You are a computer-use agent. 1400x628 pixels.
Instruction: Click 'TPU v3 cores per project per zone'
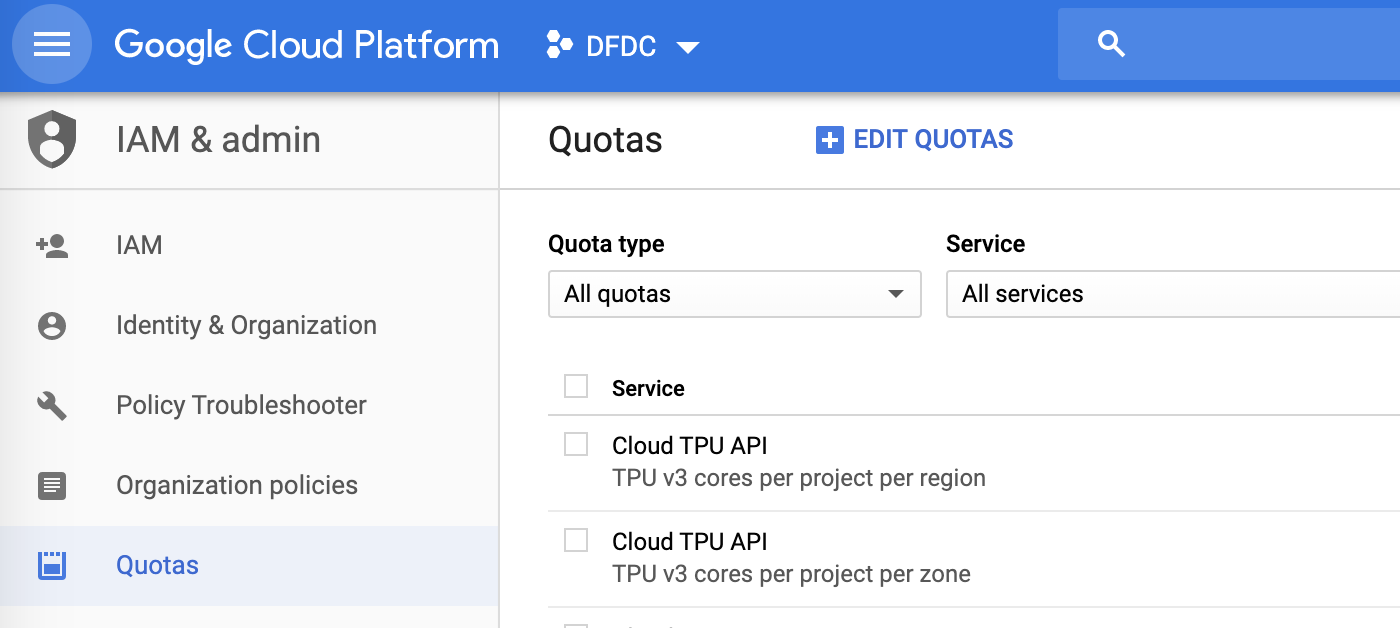(x=791, y=574)
